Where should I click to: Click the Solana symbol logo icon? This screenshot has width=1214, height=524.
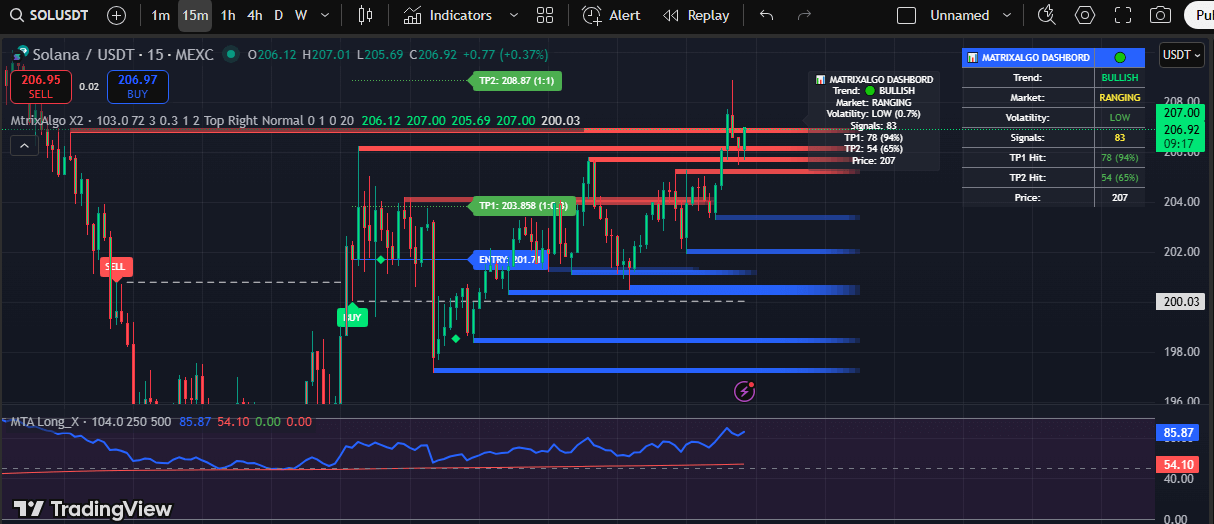pos(19,55)
